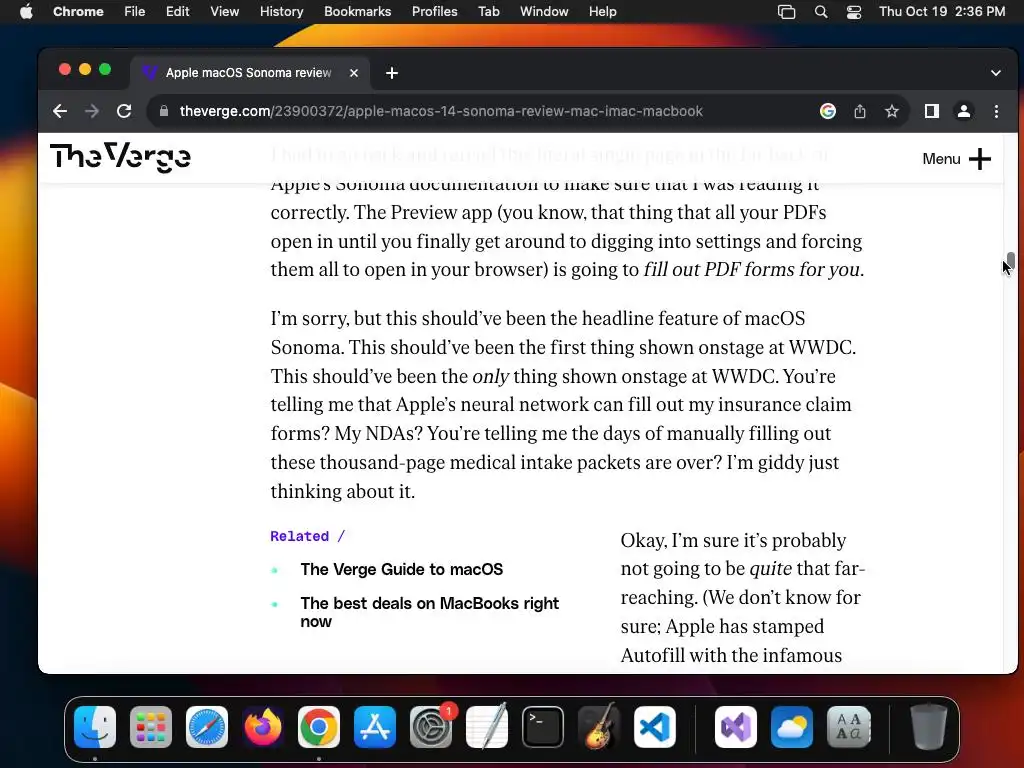Open the Profiles menu

click(x=434, y=12)
